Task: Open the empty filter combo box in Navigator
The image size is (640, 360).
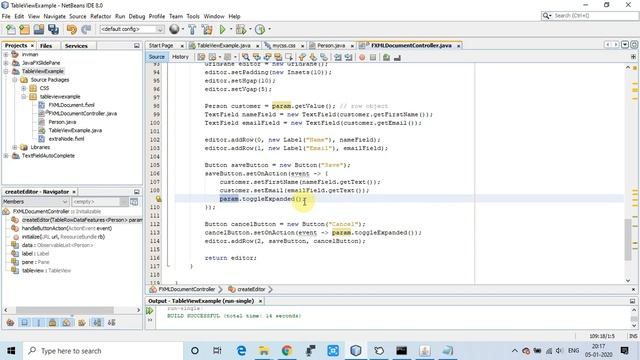Action: click(x=100, y=202)
